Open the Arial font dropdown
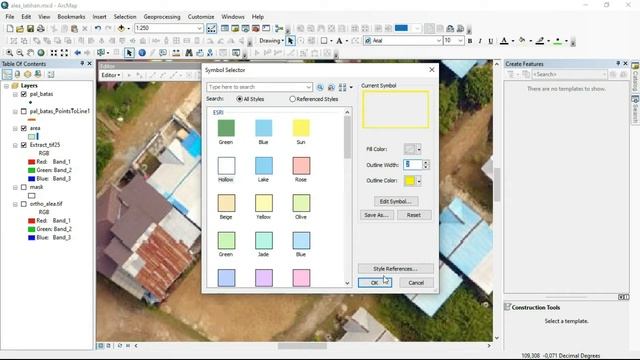The height and width of the screenshot is (360, 640). (439, 41)
